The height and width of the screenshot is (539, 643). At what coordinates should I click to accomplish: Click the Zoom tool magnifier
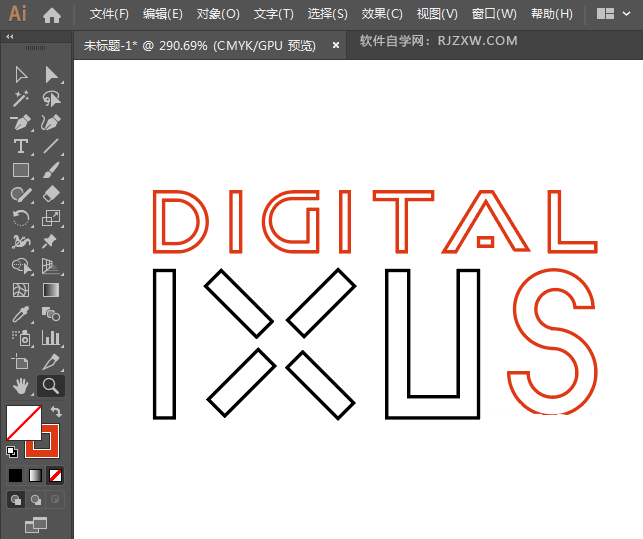pyautogui.click(x=51, y=386)
